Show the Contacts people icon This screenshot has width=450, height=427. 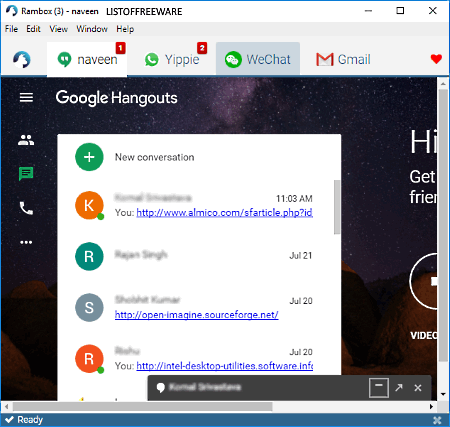26,140
